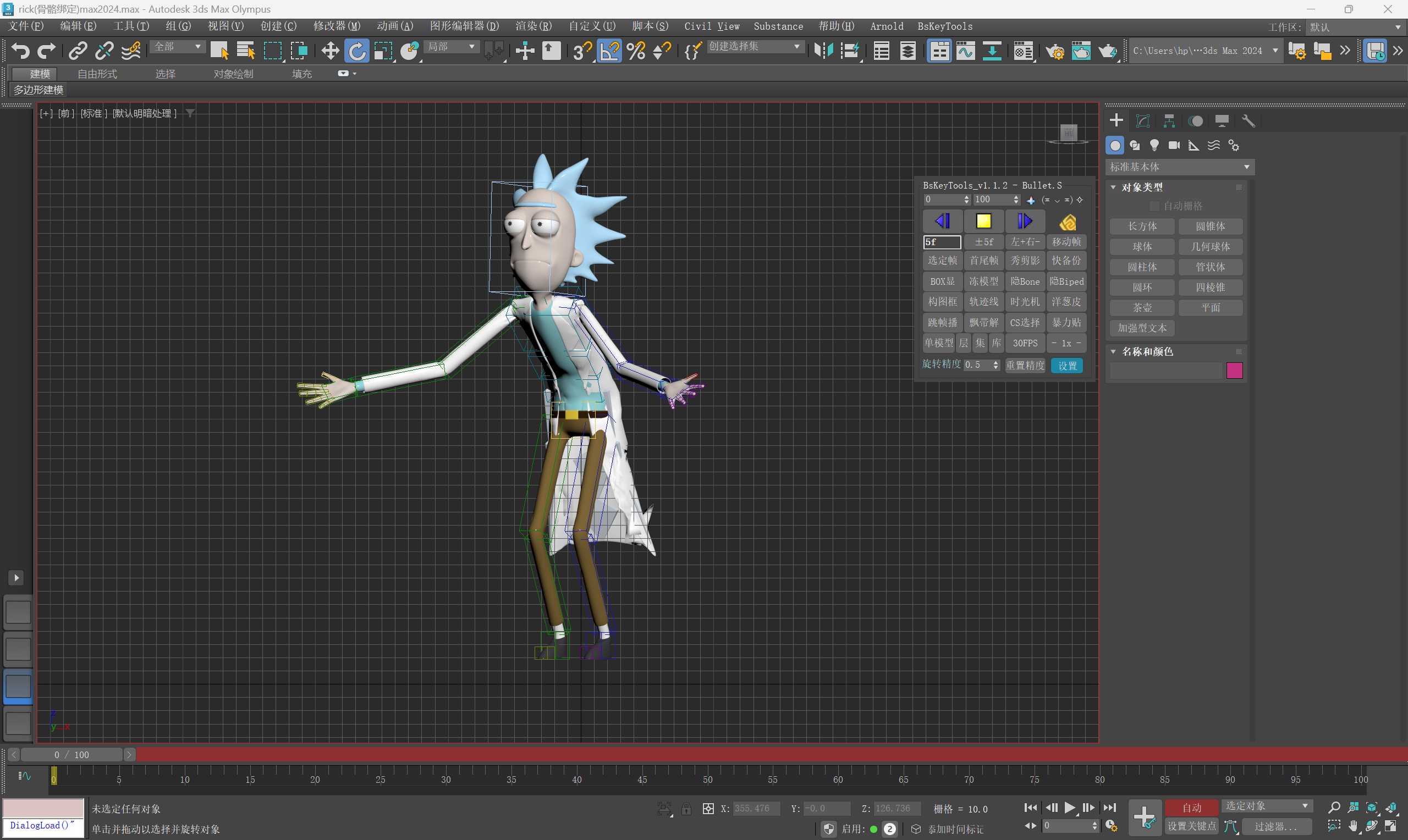Open the 局部 reference coordinate dropdown
The width and height of the screenshot is (1408, 840).
452,47
